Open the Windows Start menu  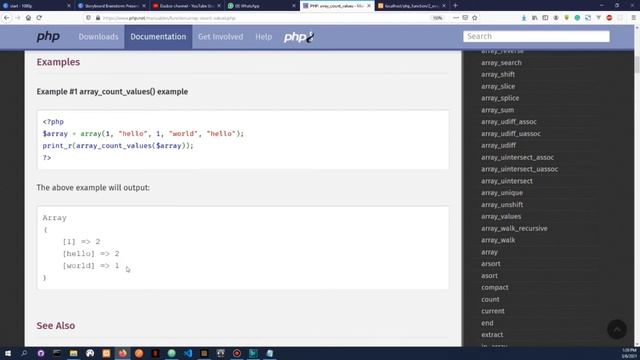8,353
